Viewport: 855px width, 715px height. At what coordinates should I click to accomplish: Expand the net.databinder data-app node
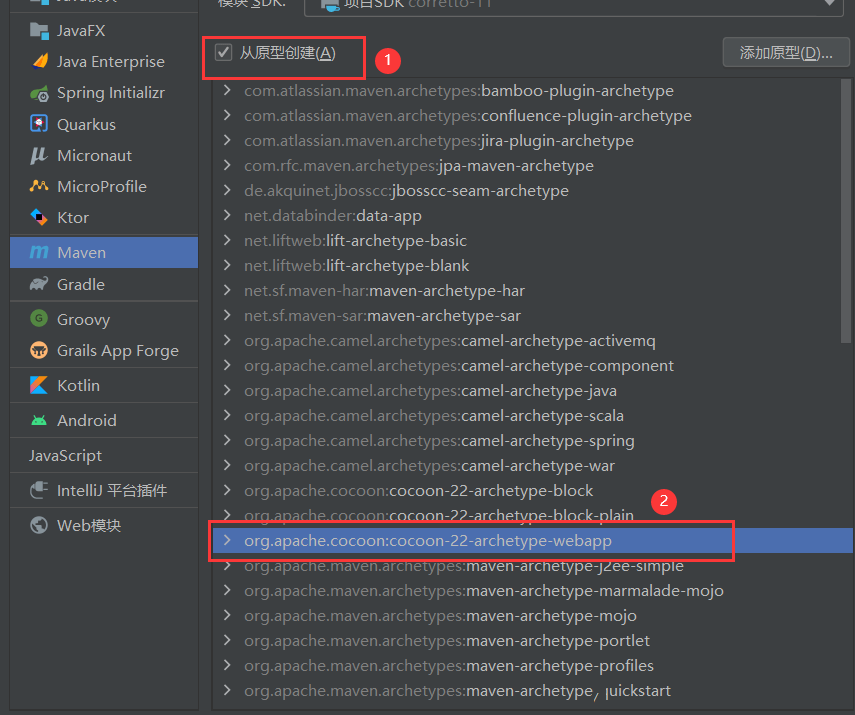click(227, 215)
